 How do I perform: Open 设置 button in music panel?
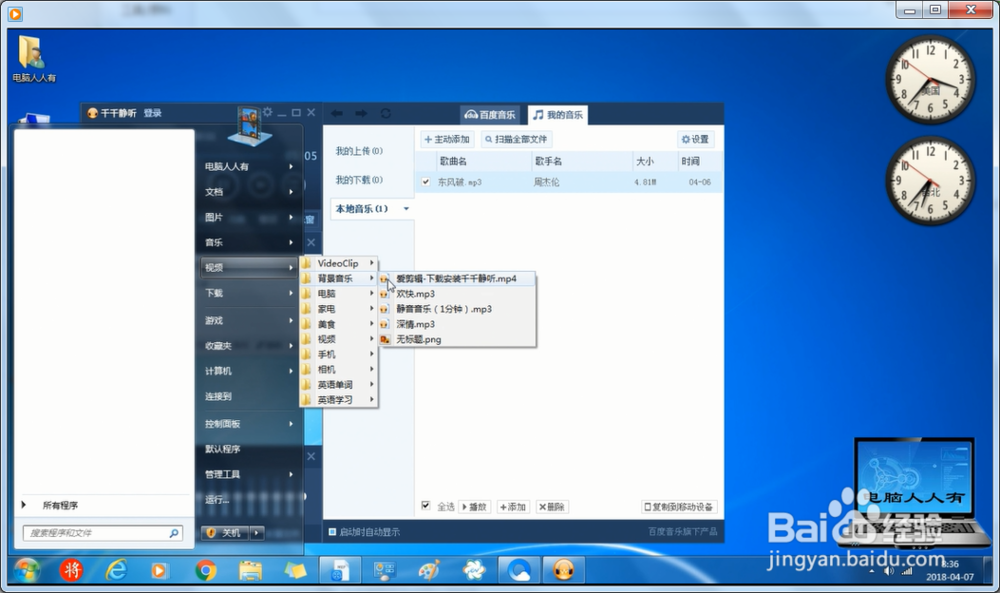[695, 139]
